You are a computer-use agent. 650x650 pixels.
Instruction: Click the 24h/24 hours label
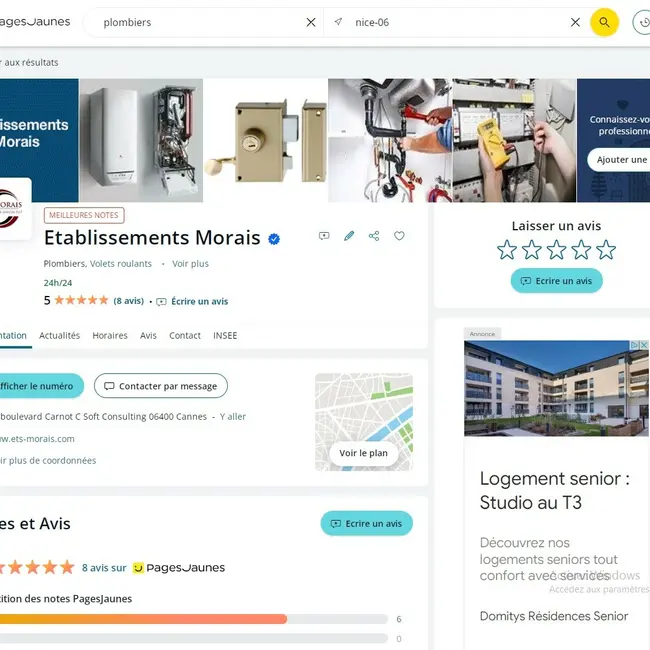coord(58,283)
